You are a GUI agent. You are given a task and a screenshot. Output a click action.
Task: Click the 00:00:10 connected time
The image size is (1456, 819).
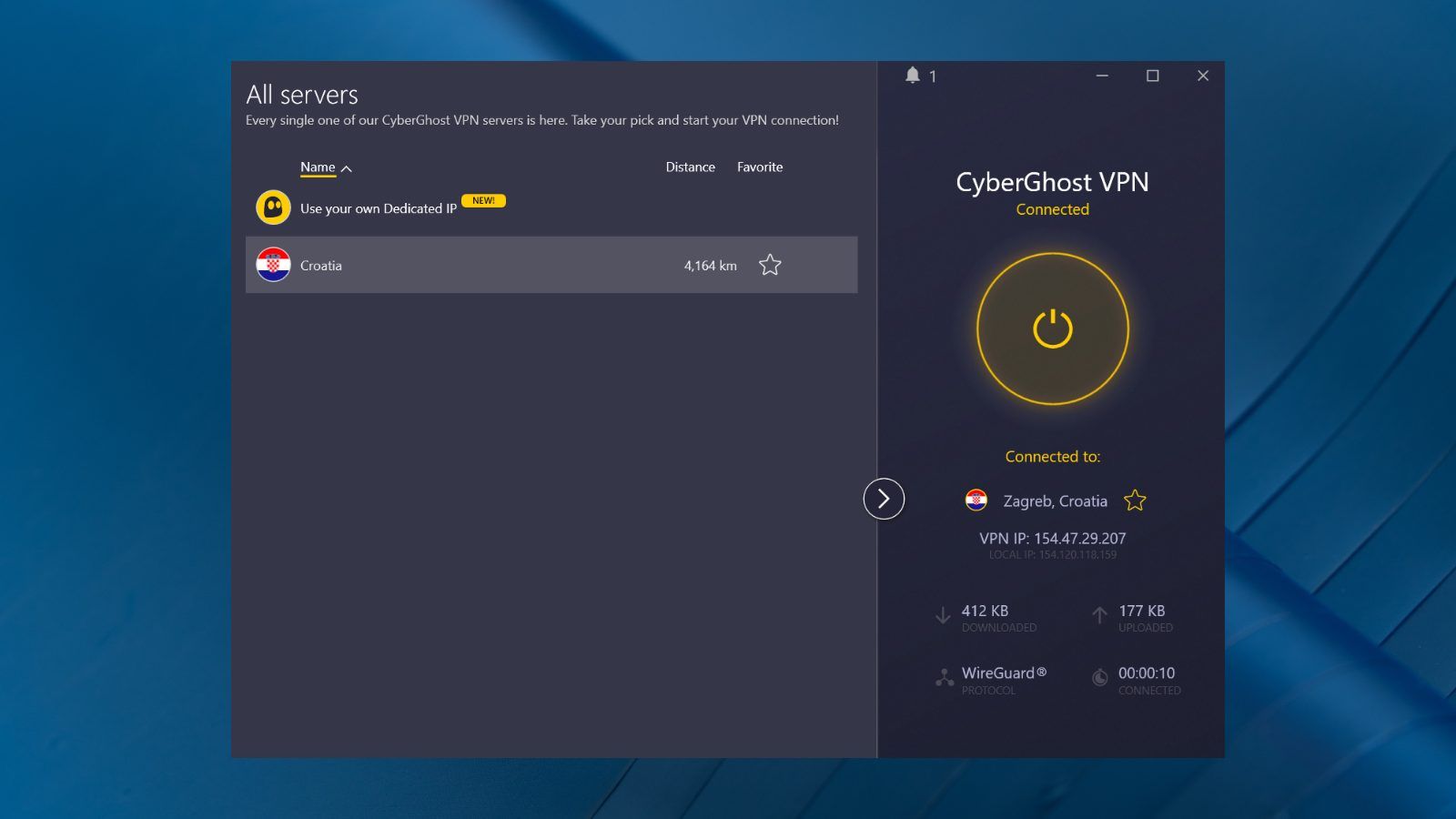[x=1147, y=673]
